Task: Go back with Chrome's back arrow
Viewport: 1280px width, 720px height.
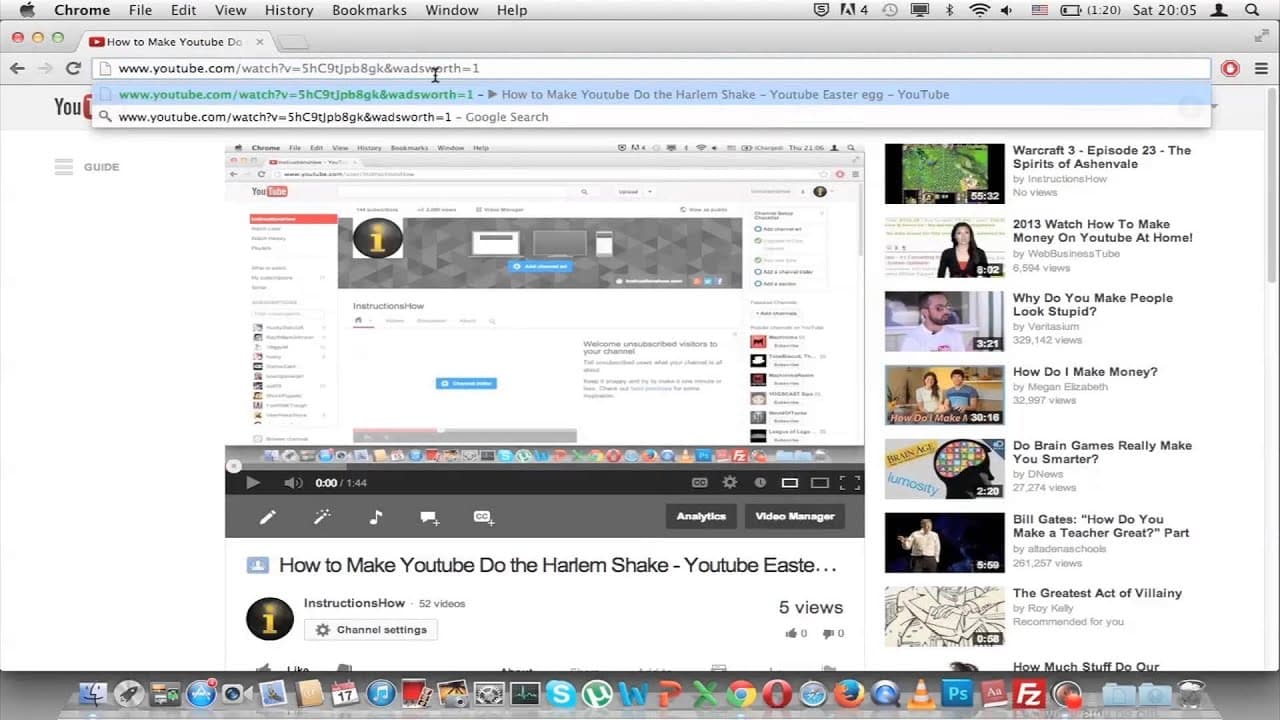Action: pos(17,68)
